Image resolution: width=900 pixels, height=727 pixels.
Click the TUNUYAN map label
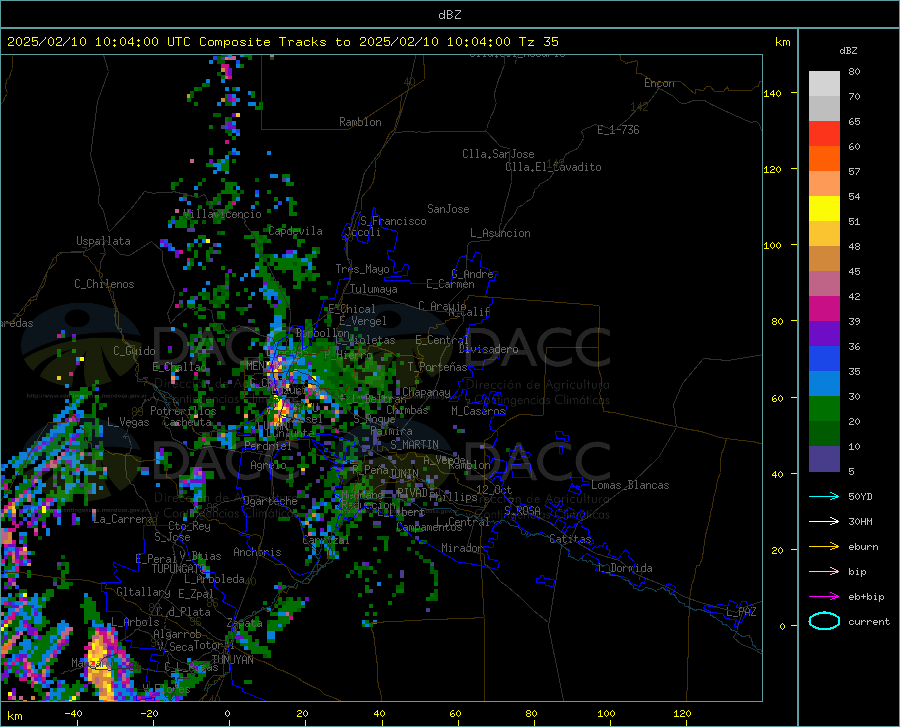coord(232,660)
